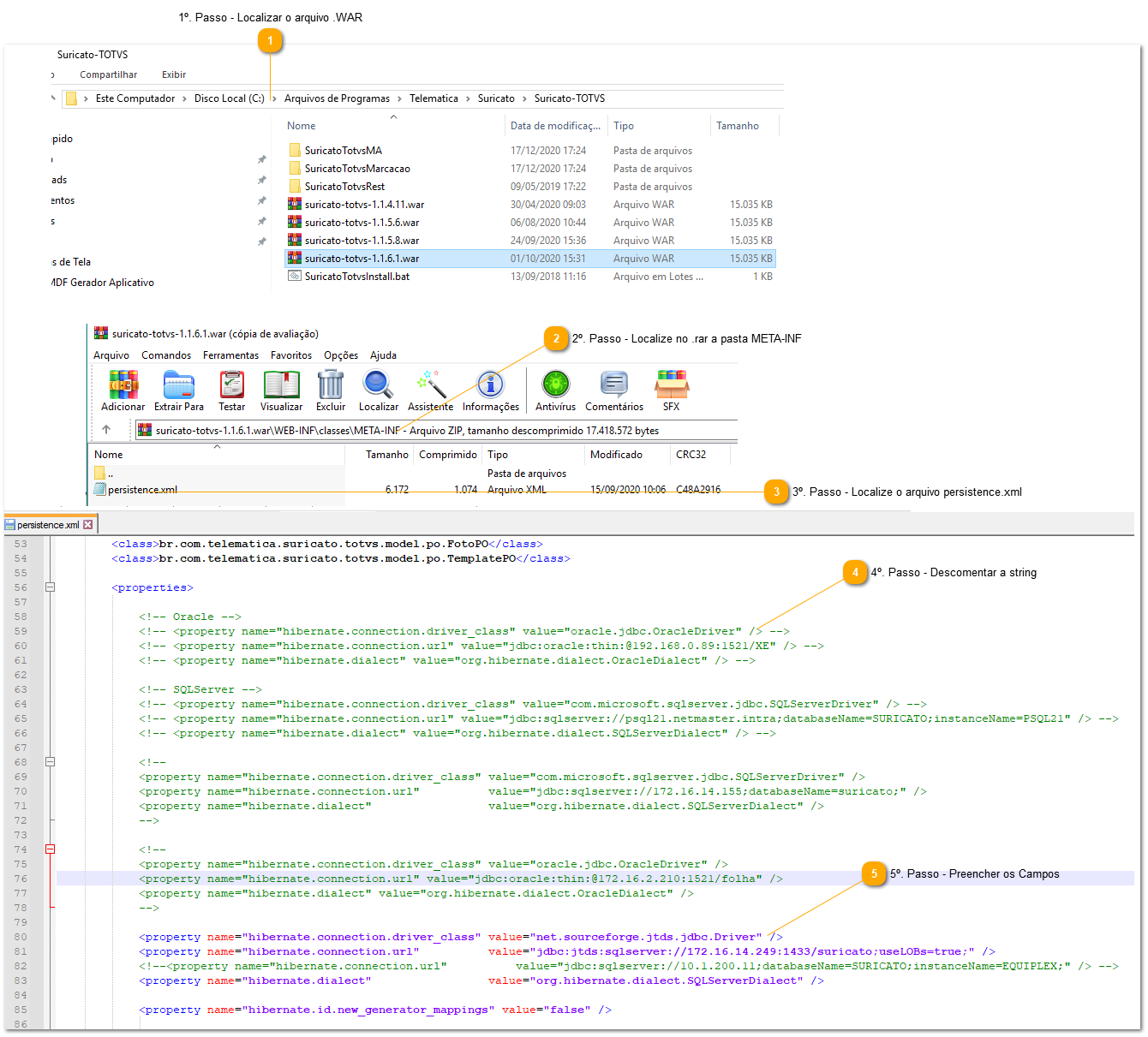The height and width of the screenshot is (1037, 1148).
Task: Run the Antivírus toolbar icon
Action: (x=555, y=384)
